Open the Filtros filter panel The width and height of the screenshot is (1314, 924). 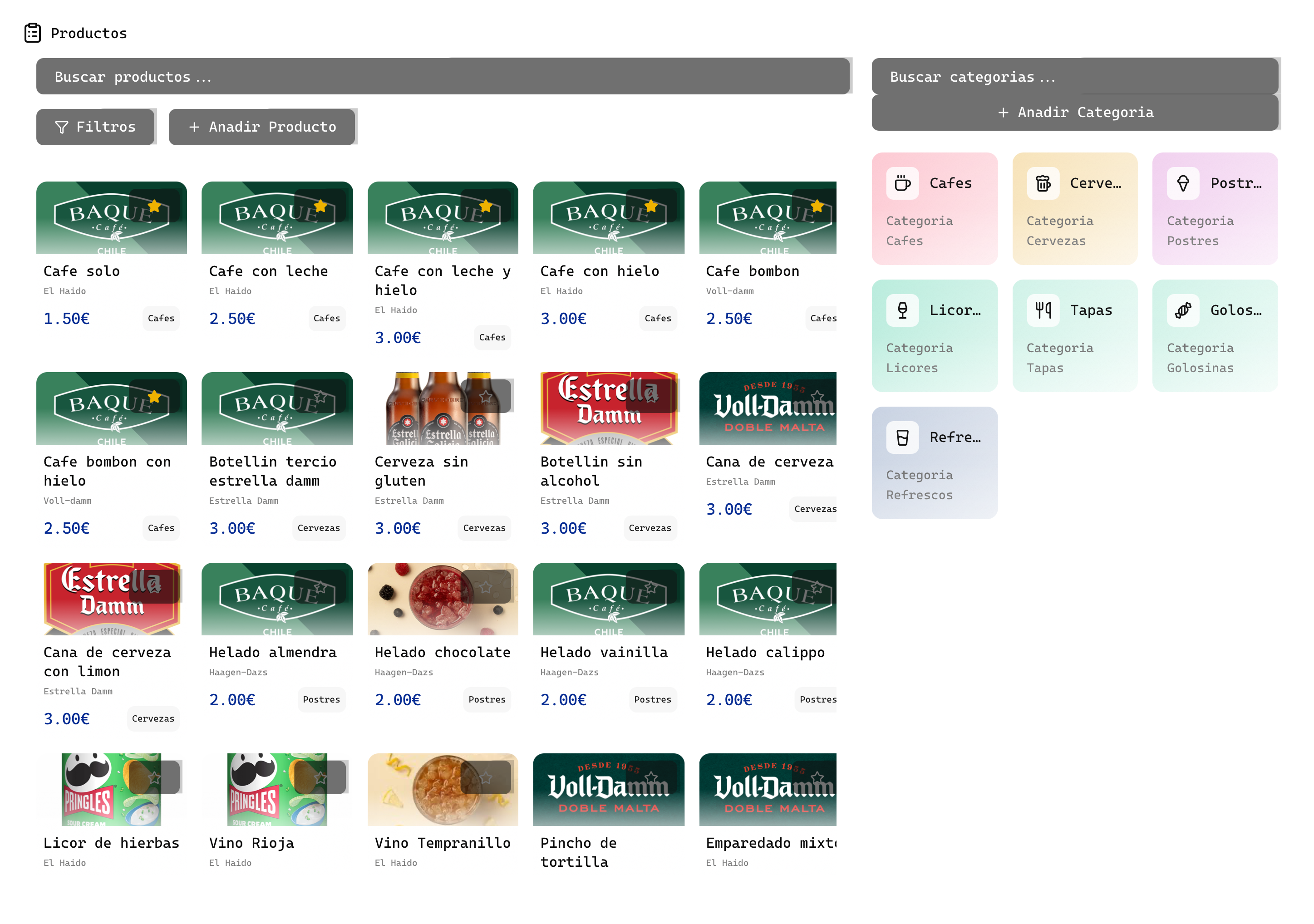point(96,127)
